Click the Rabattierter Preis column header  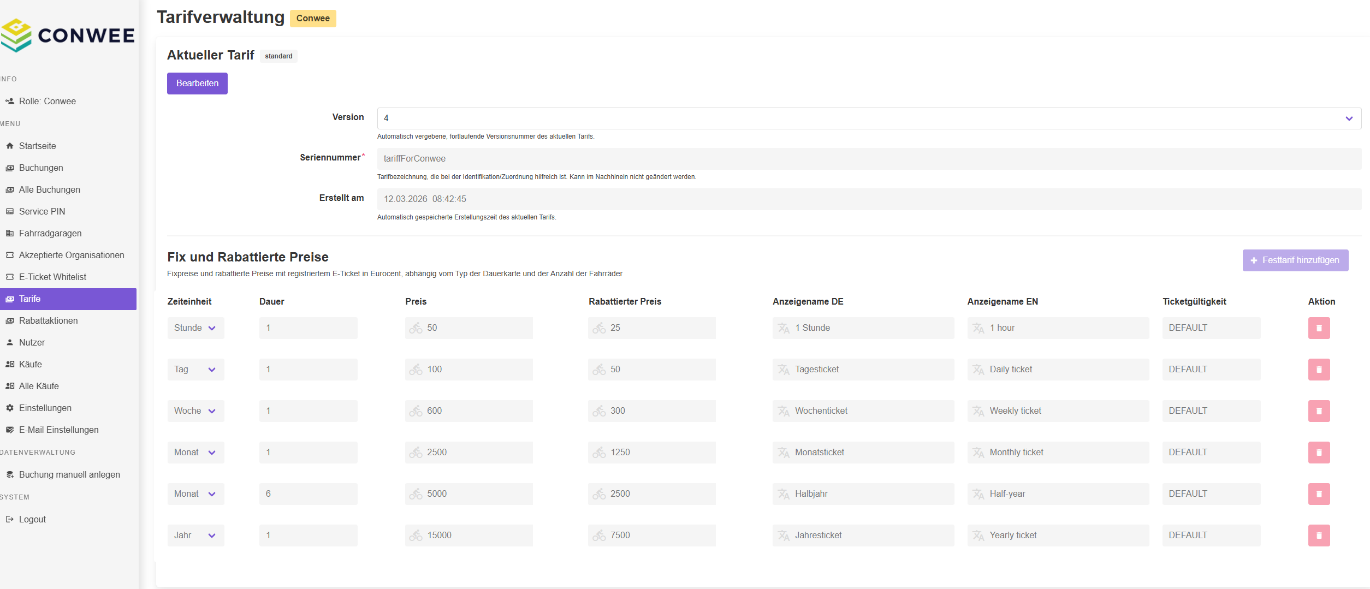pos(625,301)
